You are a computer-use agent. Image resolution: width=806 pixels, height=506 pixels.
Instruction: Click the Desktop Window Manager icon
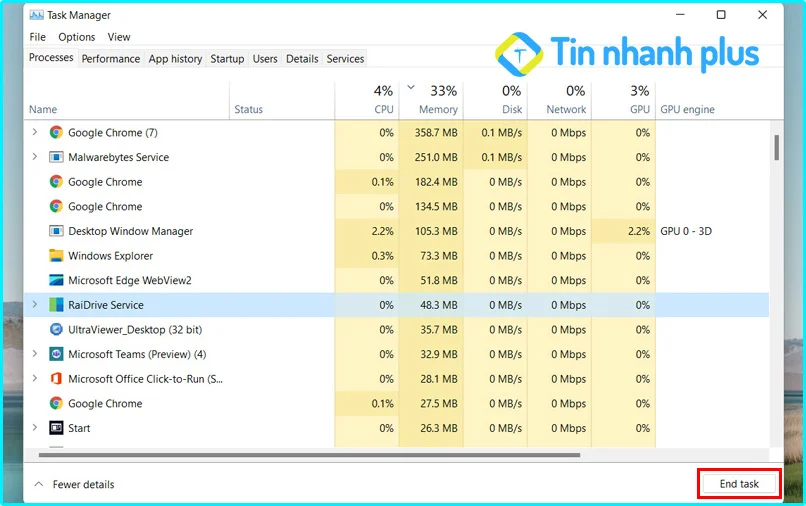click(56, 231)
